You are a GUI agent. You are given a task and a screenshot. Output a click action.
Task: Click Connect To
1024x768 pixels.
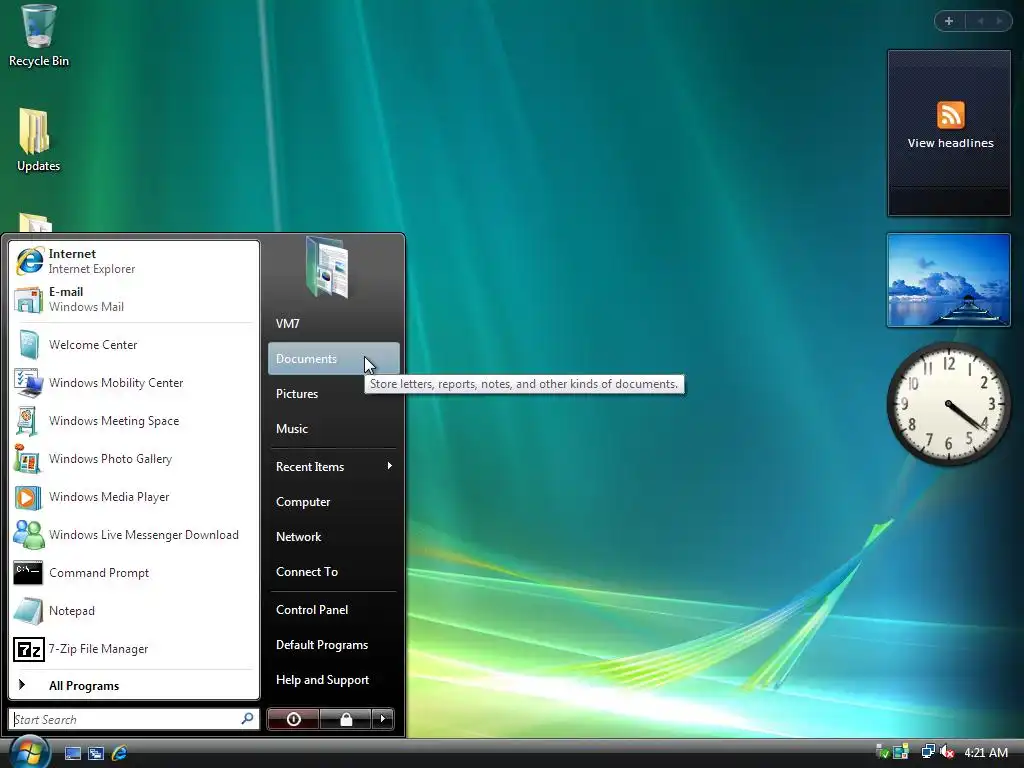[334, 572]
